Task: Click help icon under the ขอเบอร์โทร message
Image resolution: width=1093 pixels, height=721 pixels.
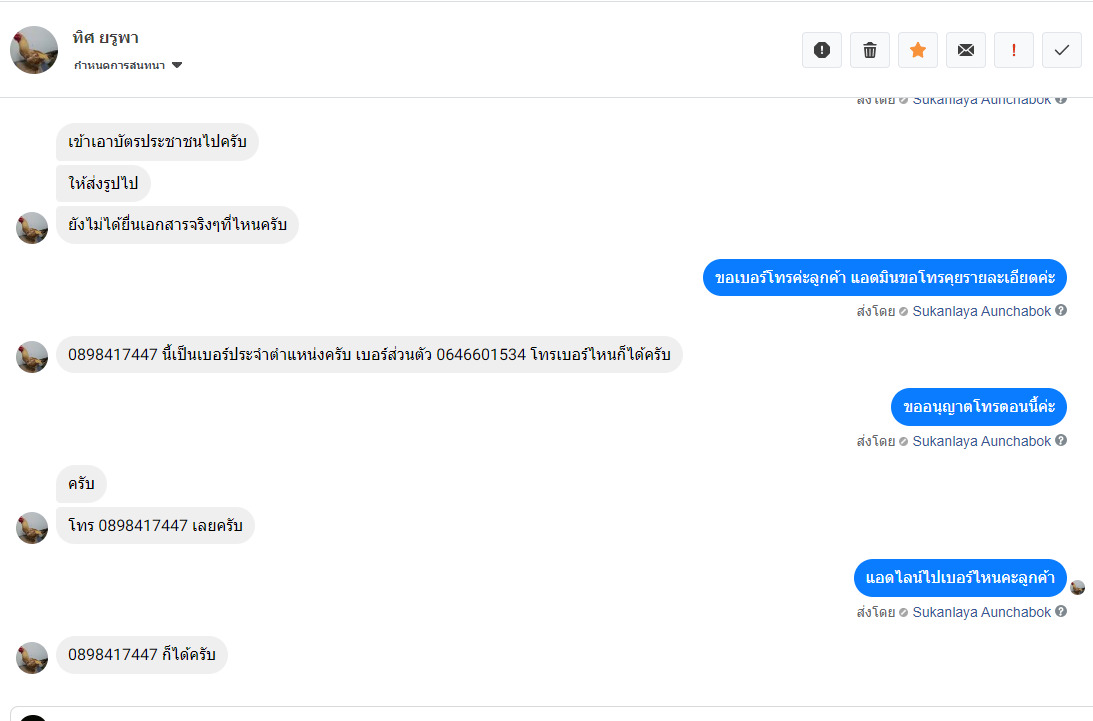Action: tap(1061, 310)
